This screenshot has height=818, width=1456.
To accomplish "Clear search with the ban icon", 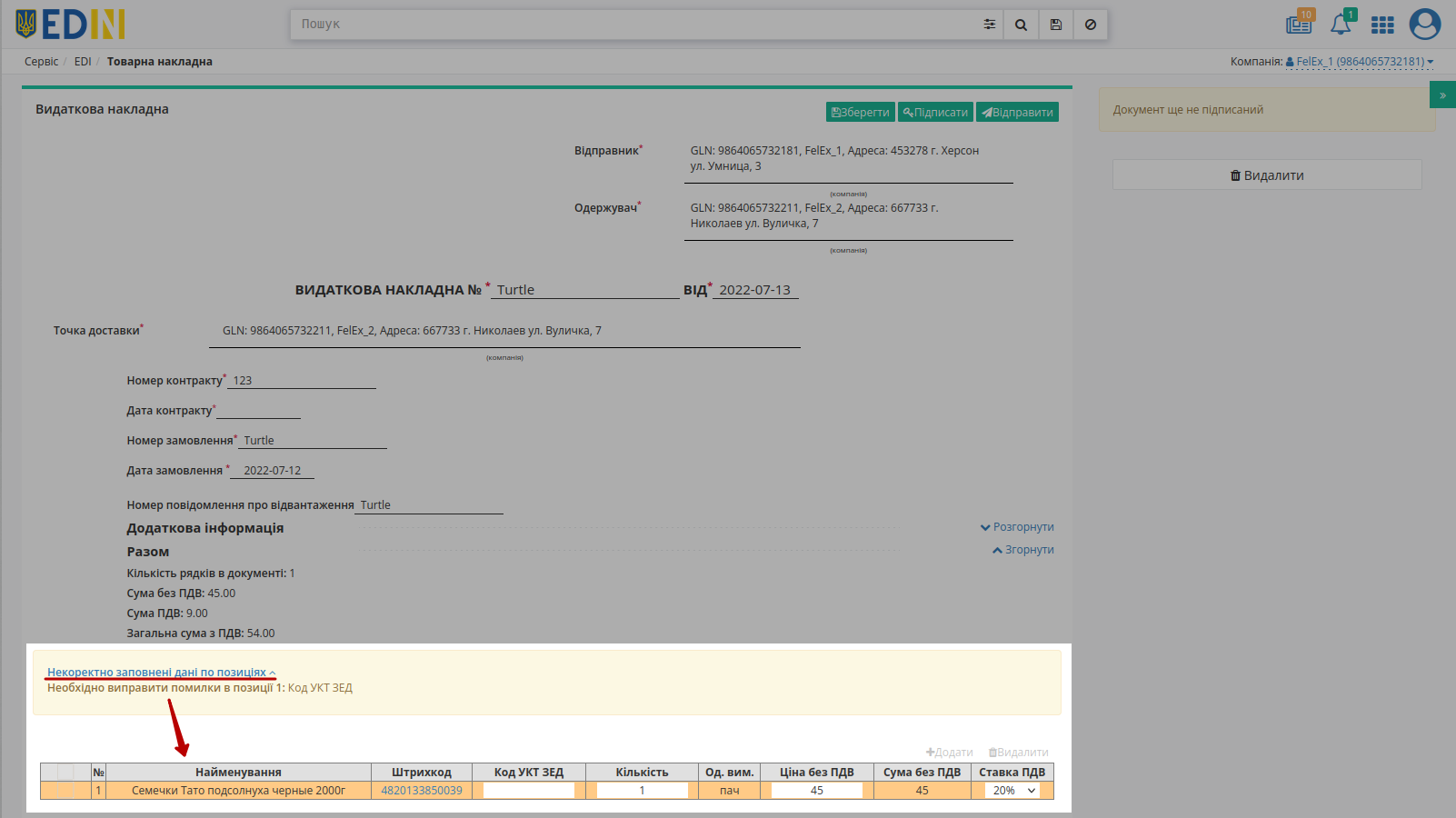I will (x=1090, y=25).
